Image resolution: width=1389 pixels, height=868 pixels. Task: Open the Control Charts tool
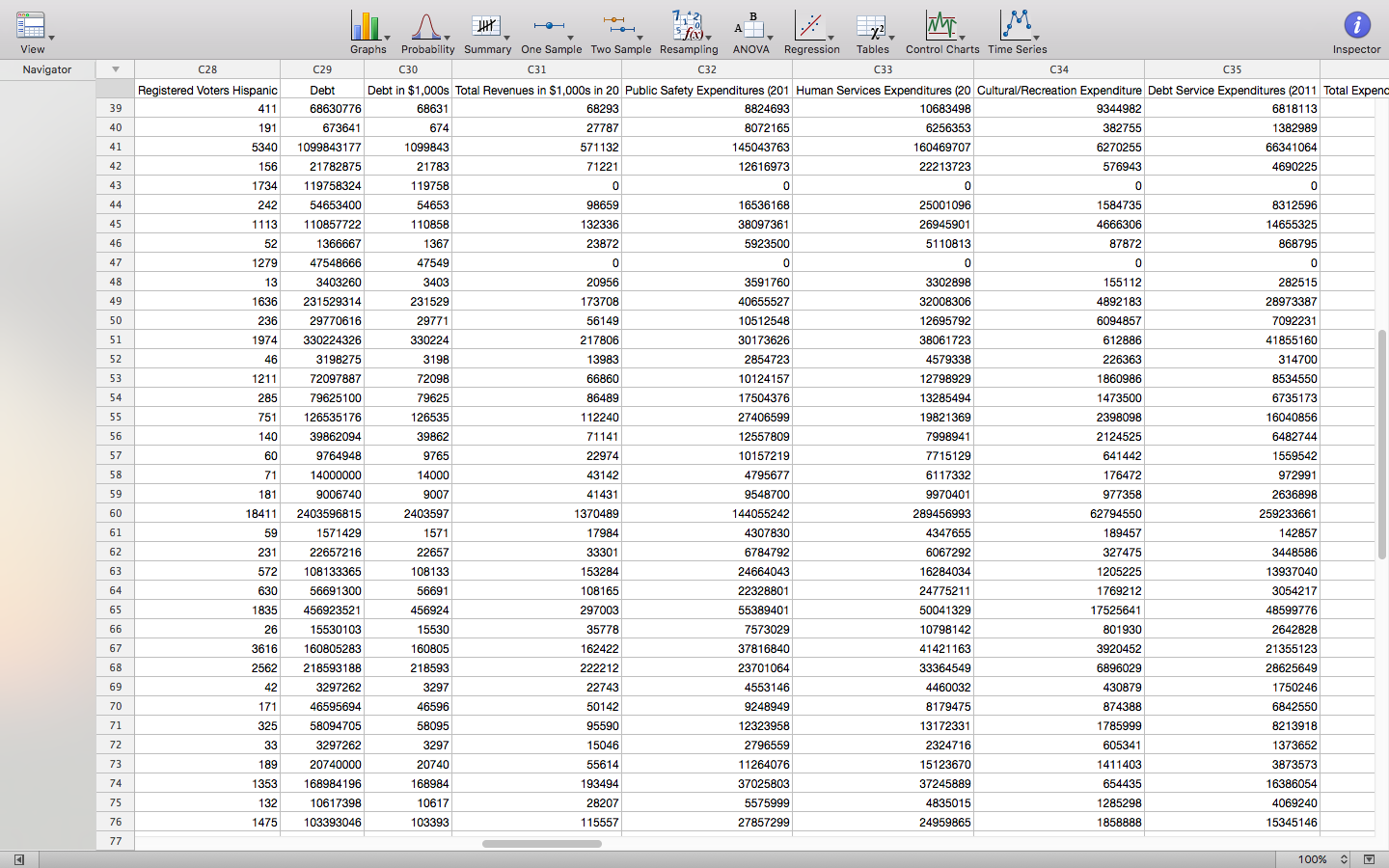point(940,26)
